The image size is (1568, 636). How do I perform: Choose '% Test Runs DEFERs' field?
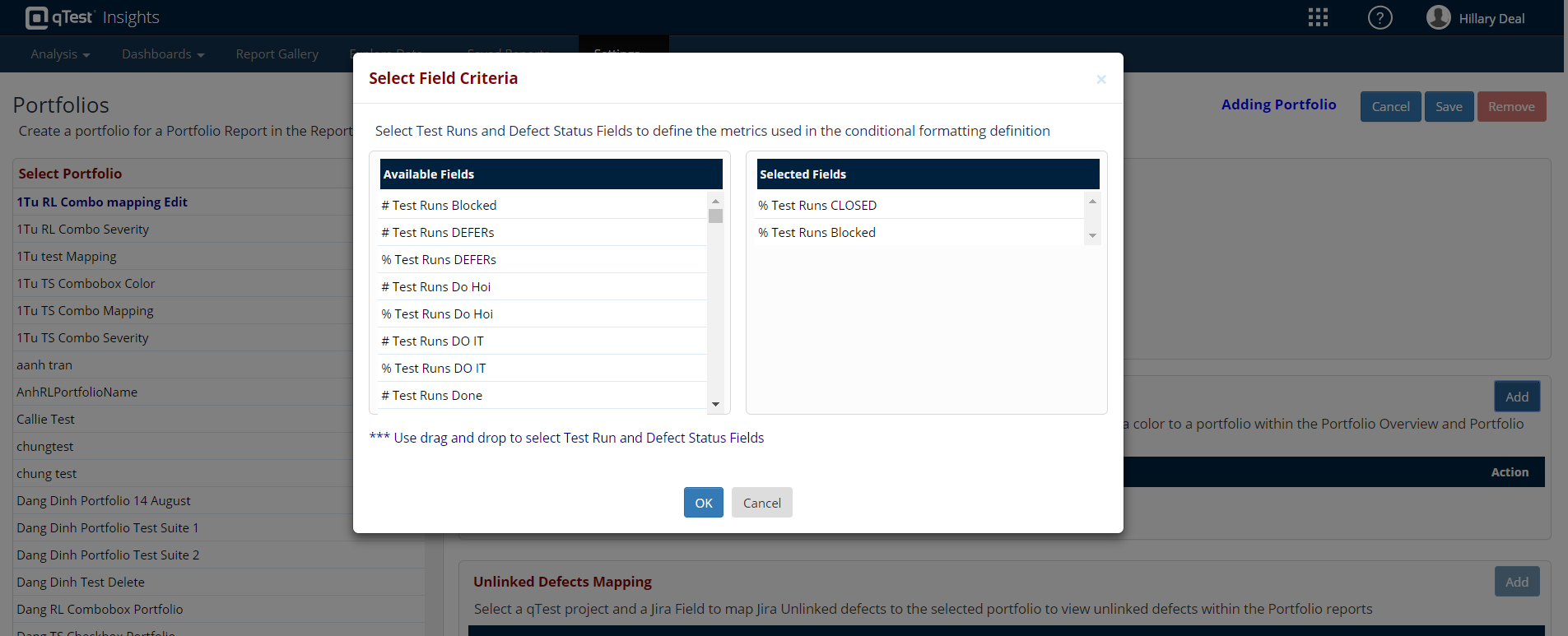pos(440,260)
